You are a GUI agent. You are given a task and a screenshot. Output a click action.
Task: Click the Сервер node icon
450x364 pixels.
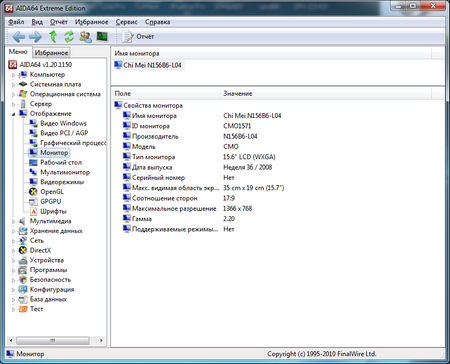coord(23,104)
